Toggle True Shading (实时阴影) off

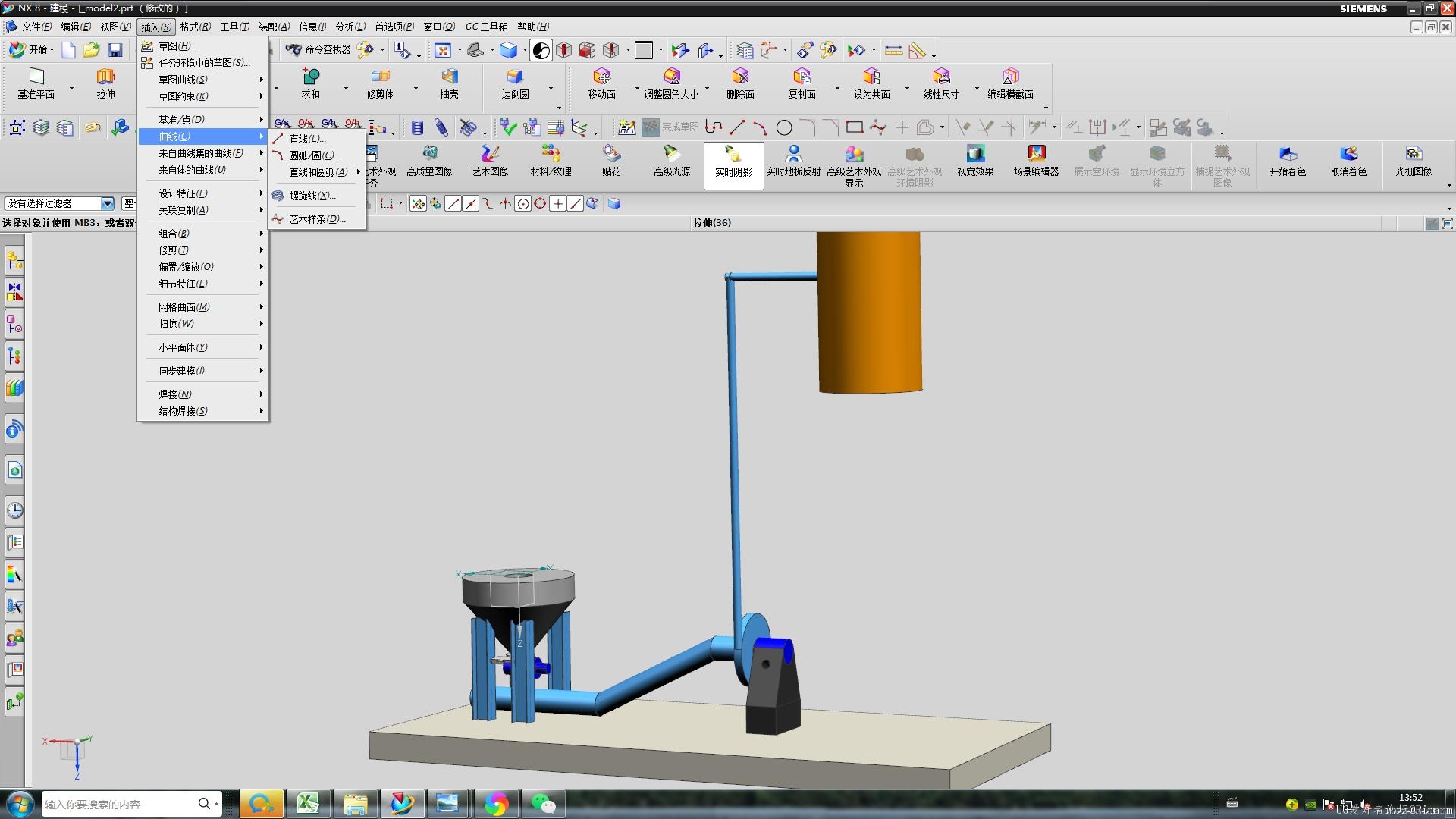click(x=733, y=165)
